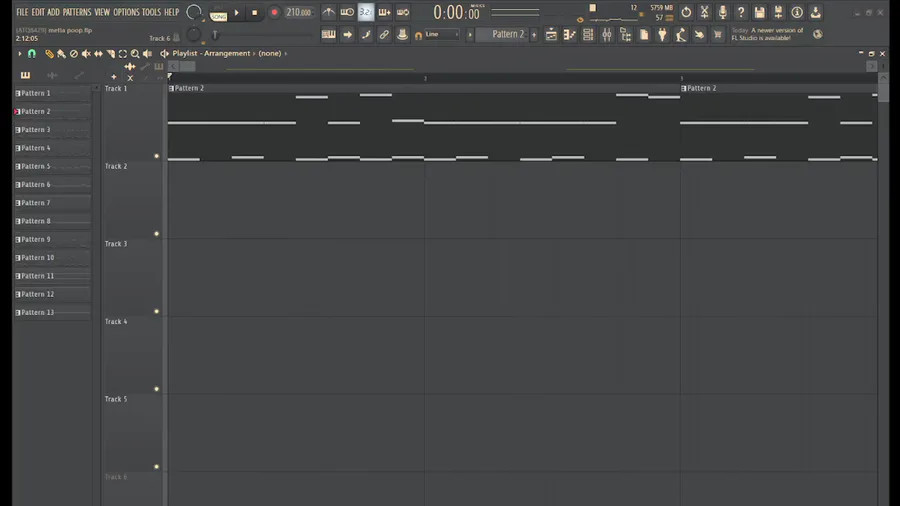900x506 pixels.
Task: Click the undo history icon
Action: click(x=686, y=12)
